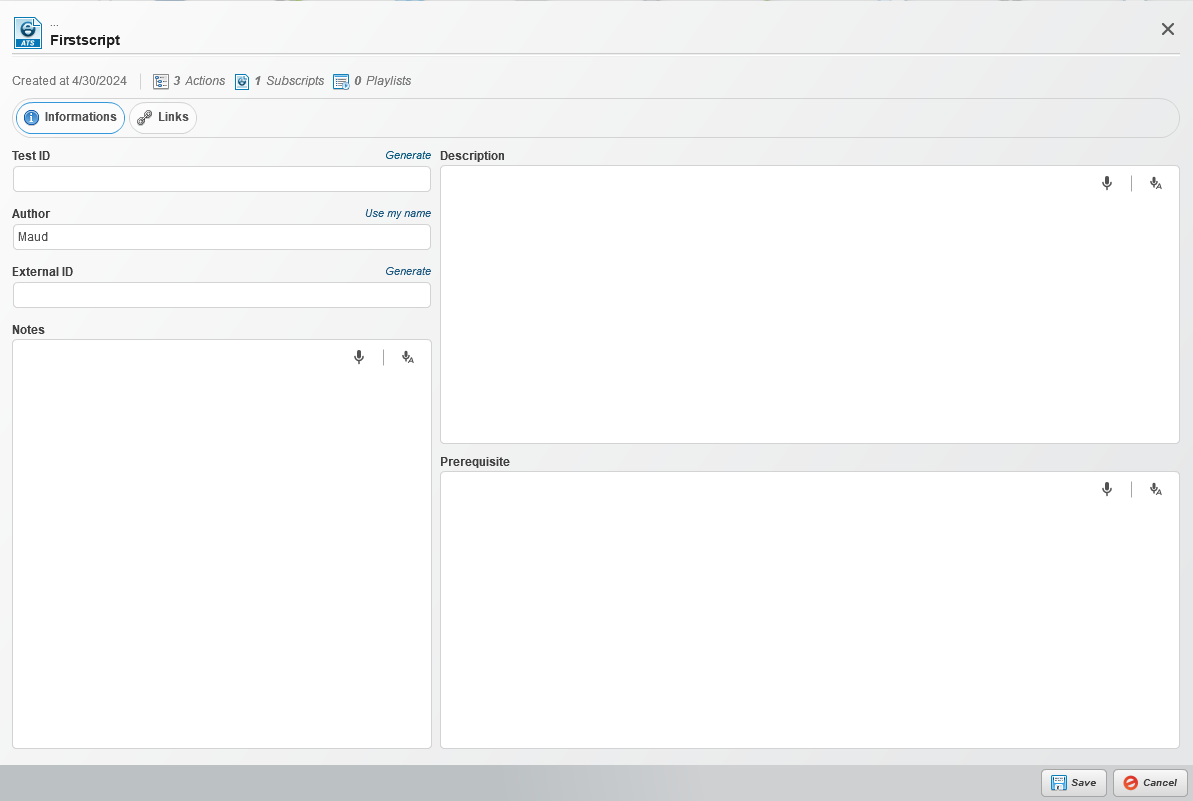The image size is (1193, 801).
Task: Click the Test ID label
Action: (31, 156)
